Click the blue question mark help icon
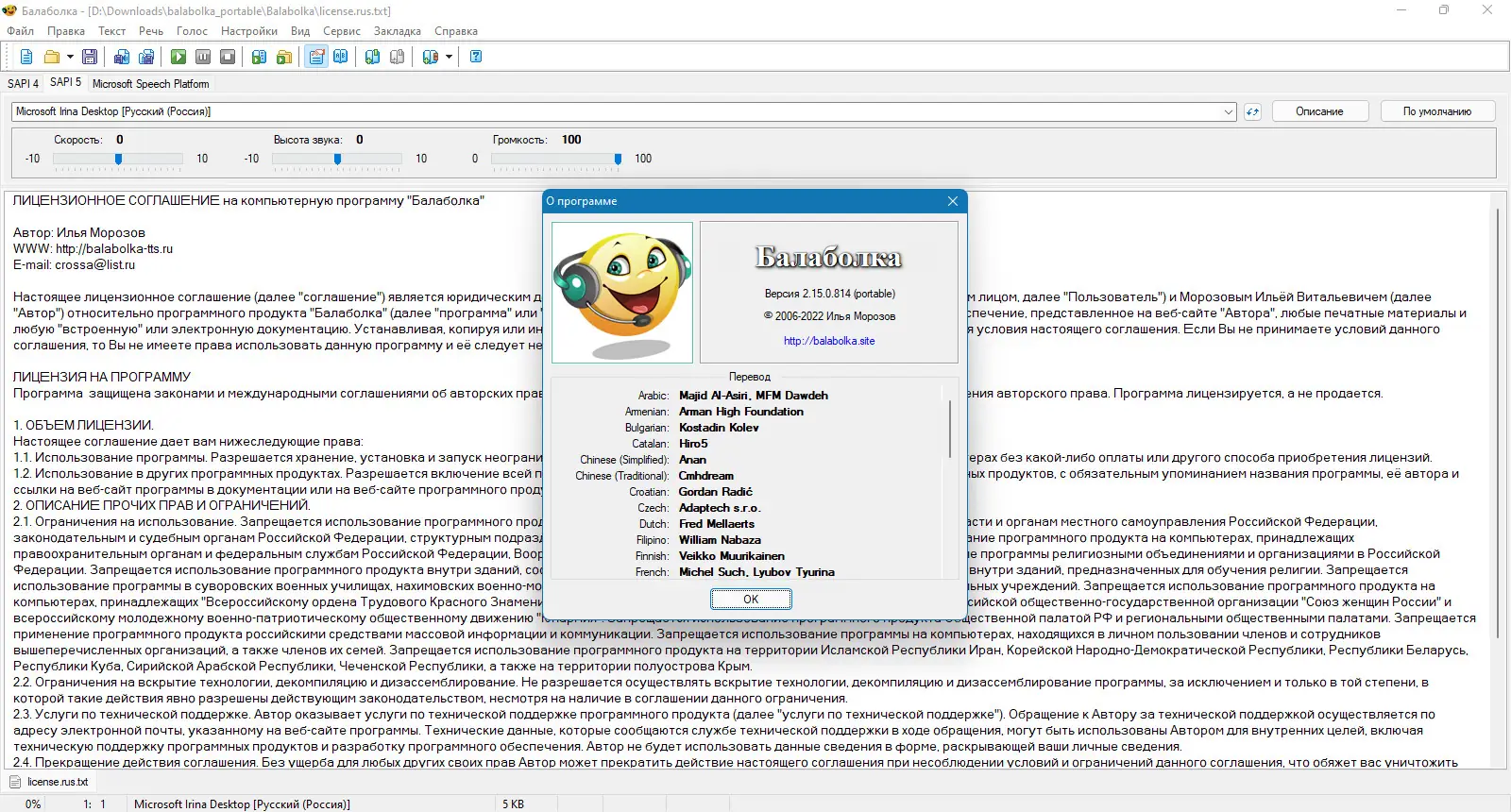This screenshot has height=812, width=1511. click(476, 57)
